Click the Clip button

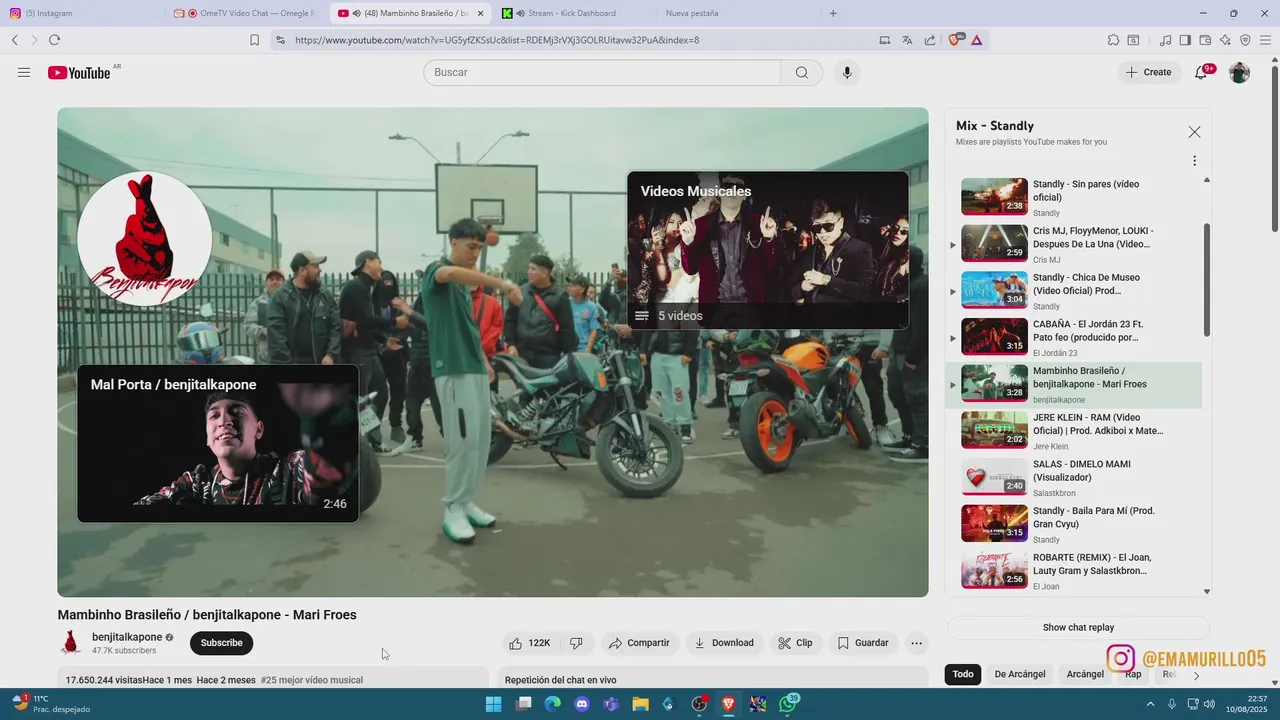[796, 643]
